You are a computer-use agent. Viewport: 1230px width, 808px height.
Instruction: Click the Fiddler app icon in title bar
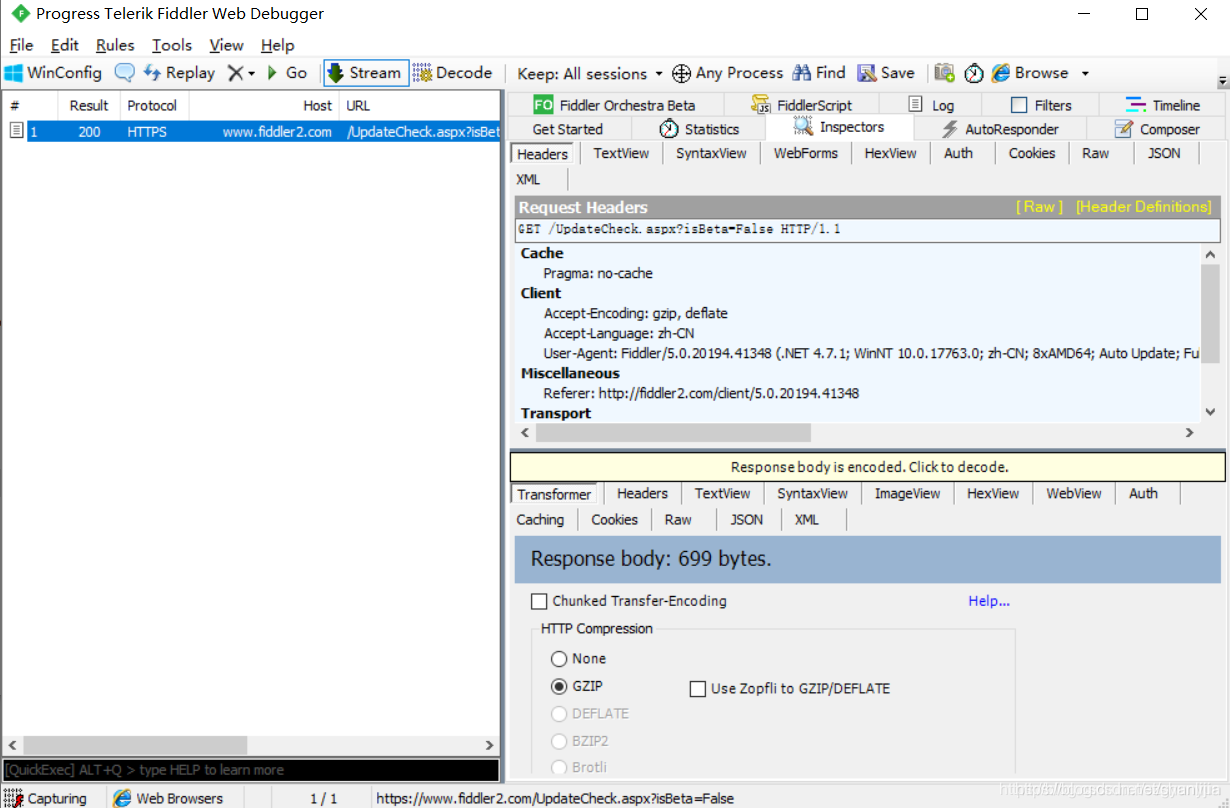[x=19, y=14]
